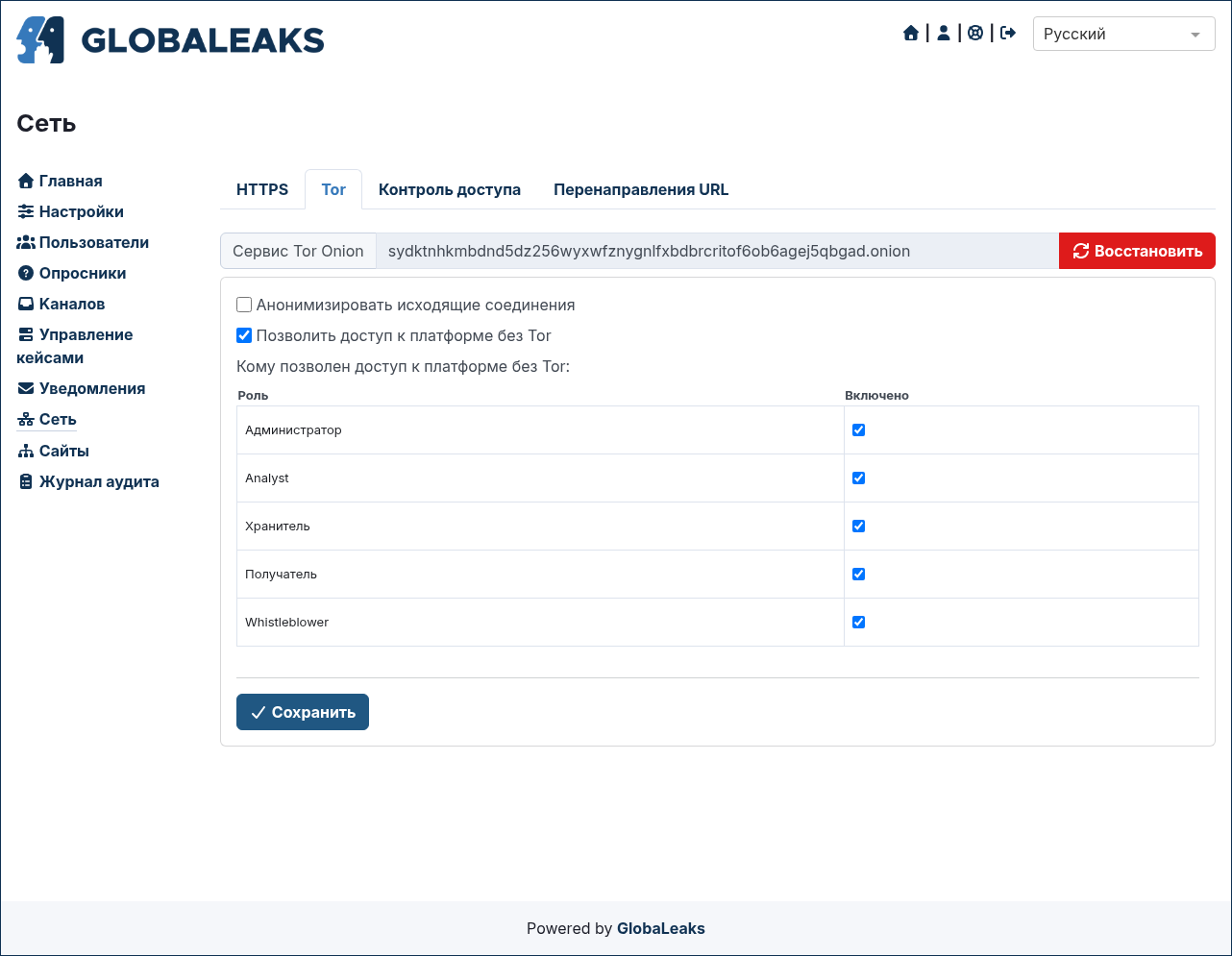Click the Whistleblower role name
This screenshot has height=956, width=1232.
click(x=286, y=622)
